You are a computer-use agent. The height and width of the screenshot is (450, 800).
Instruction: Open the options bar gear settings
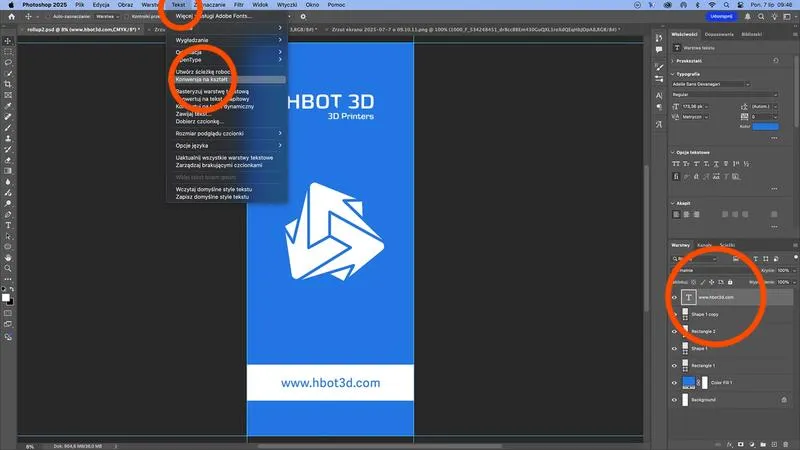(x=303, y=16)
